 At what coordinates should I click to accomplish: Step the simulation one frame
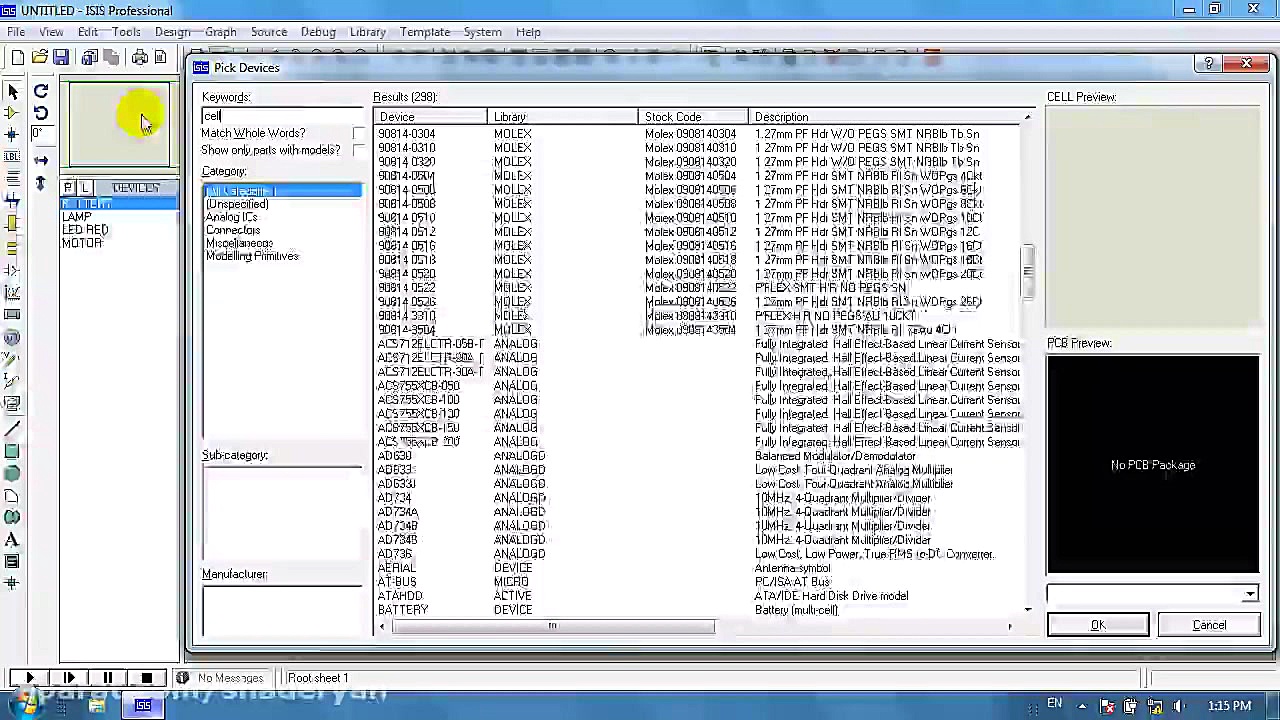pyautogui.click(x=68, y=678)
